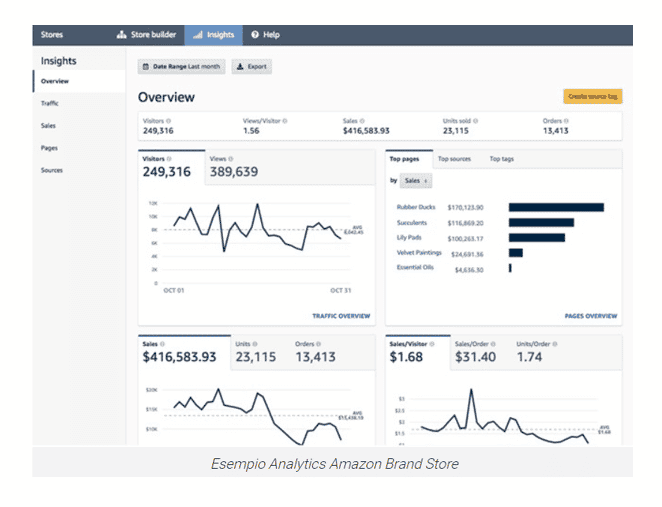Image resolution: width=662 pixels, height=507 pixels.
Task: Open the Traffic Overview link
Action: 341,316
